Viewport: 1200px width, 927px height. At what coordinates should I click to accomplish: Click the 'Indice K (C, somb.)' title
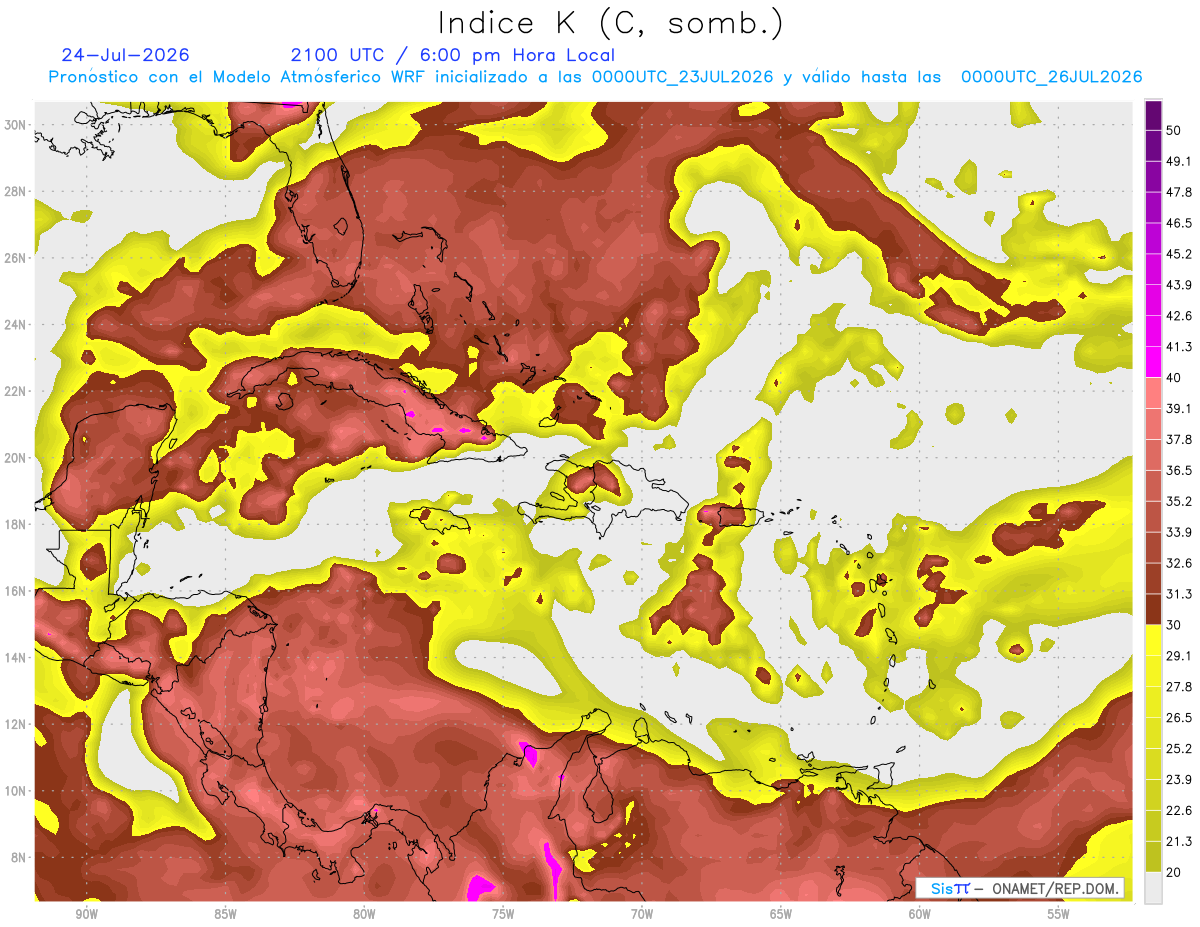[610, 23]
